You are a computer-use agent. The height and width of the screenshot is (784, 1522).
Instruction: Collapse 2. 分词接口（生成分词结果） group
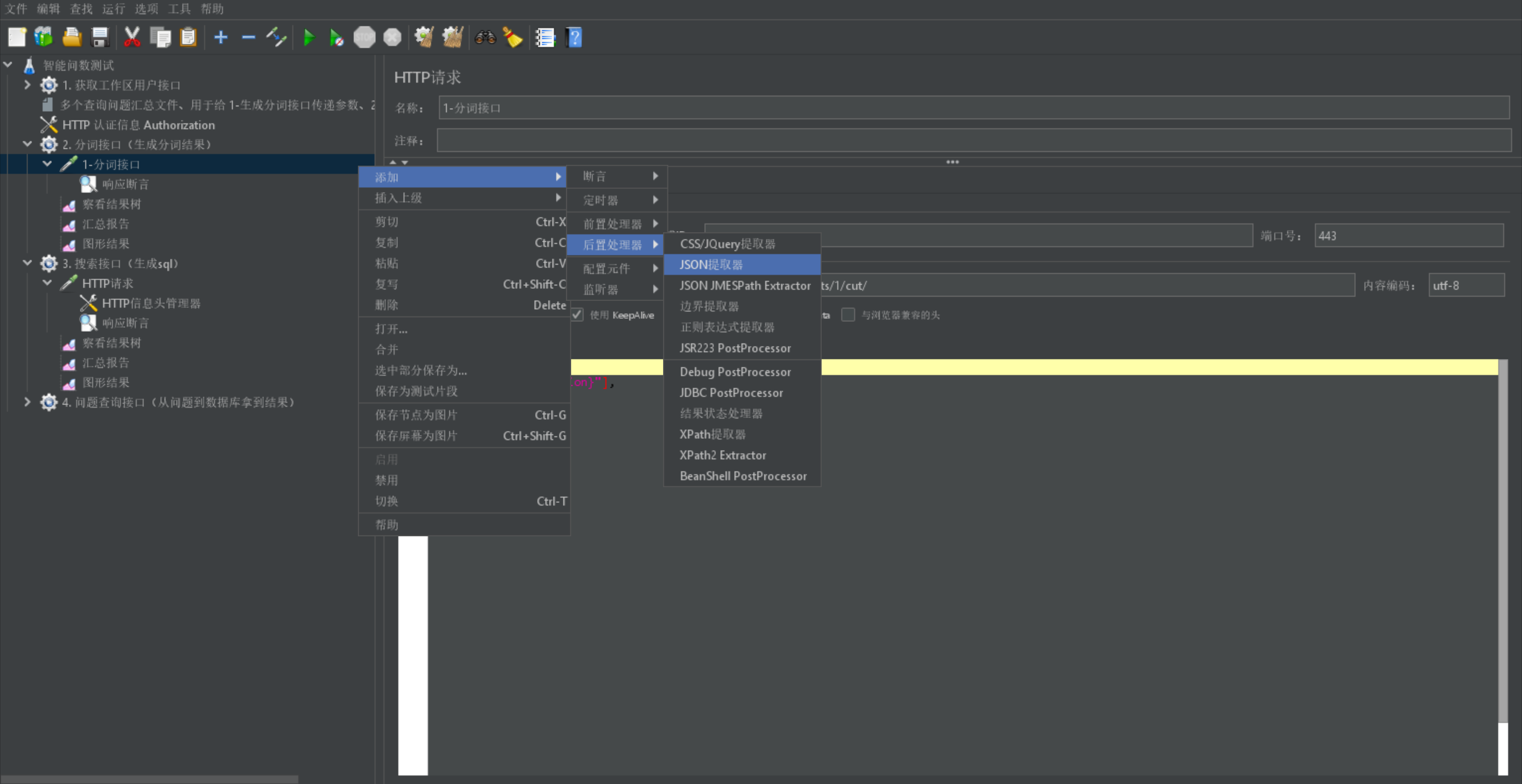27,143
